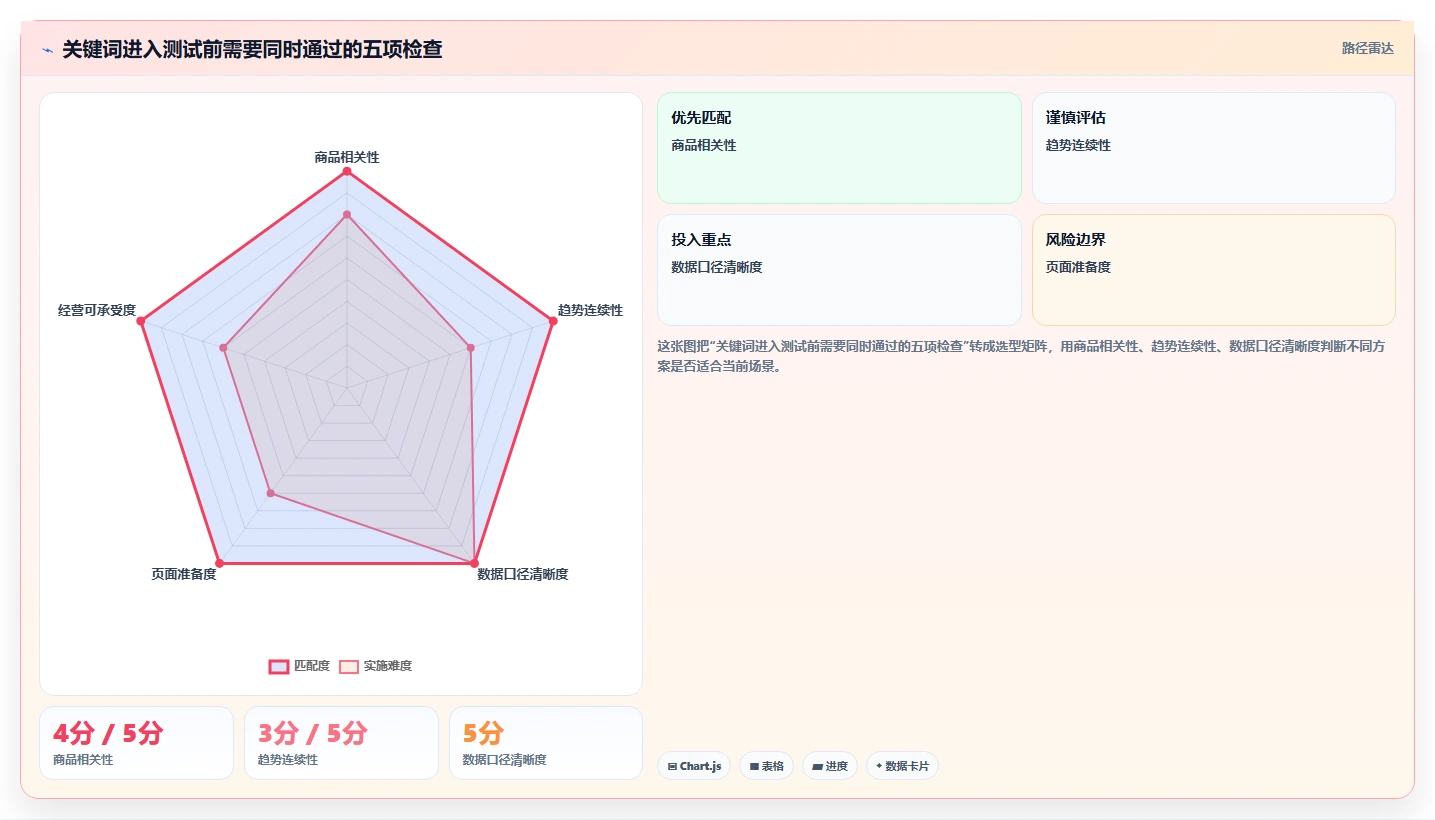Viewport: 1435px width, 820px height.
Task: Click the 4分 / 5分 商品相关性 score card
Action: (136, 743)
